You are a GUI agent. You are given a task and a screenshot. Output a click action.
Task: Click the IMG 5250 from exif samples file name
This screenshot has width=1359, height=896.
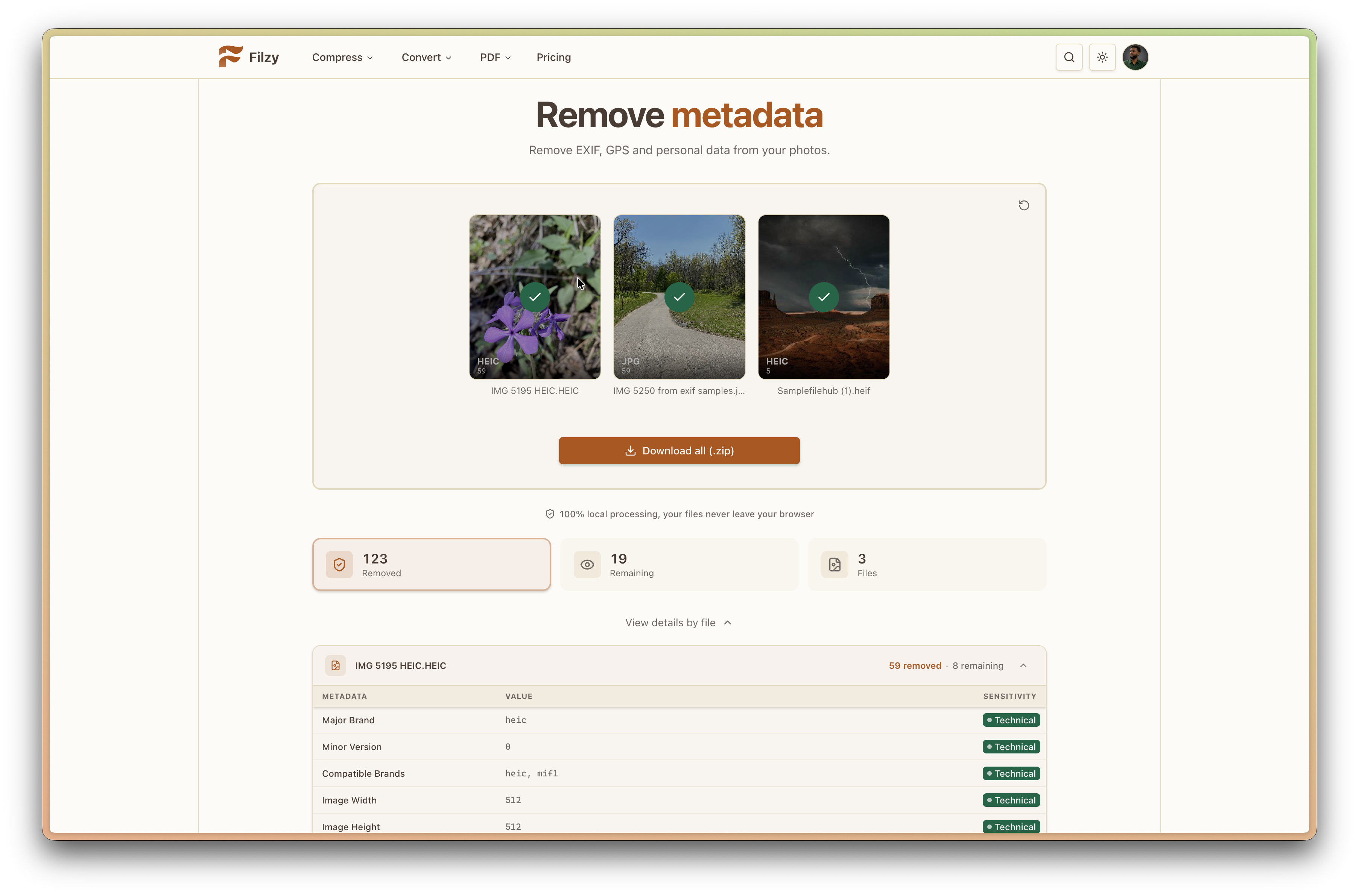tap(679, 391)
